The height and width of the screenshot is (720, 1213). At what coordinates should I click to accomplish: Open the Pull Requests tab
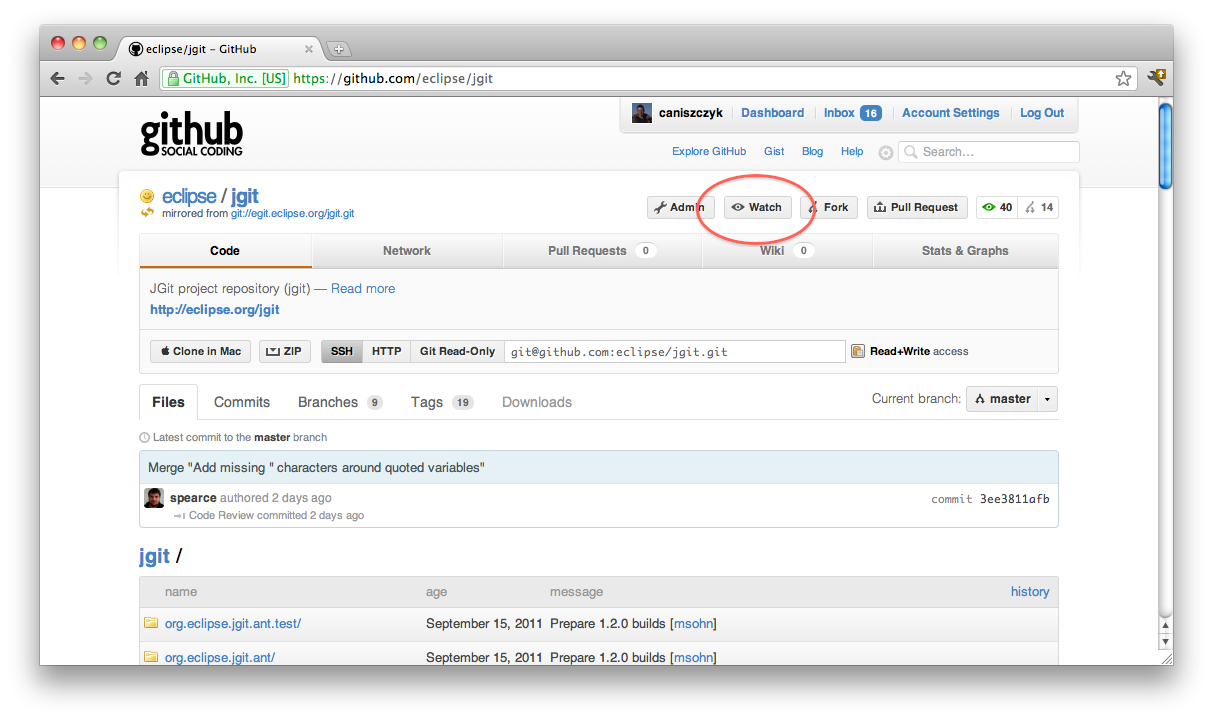click(602, 251)
